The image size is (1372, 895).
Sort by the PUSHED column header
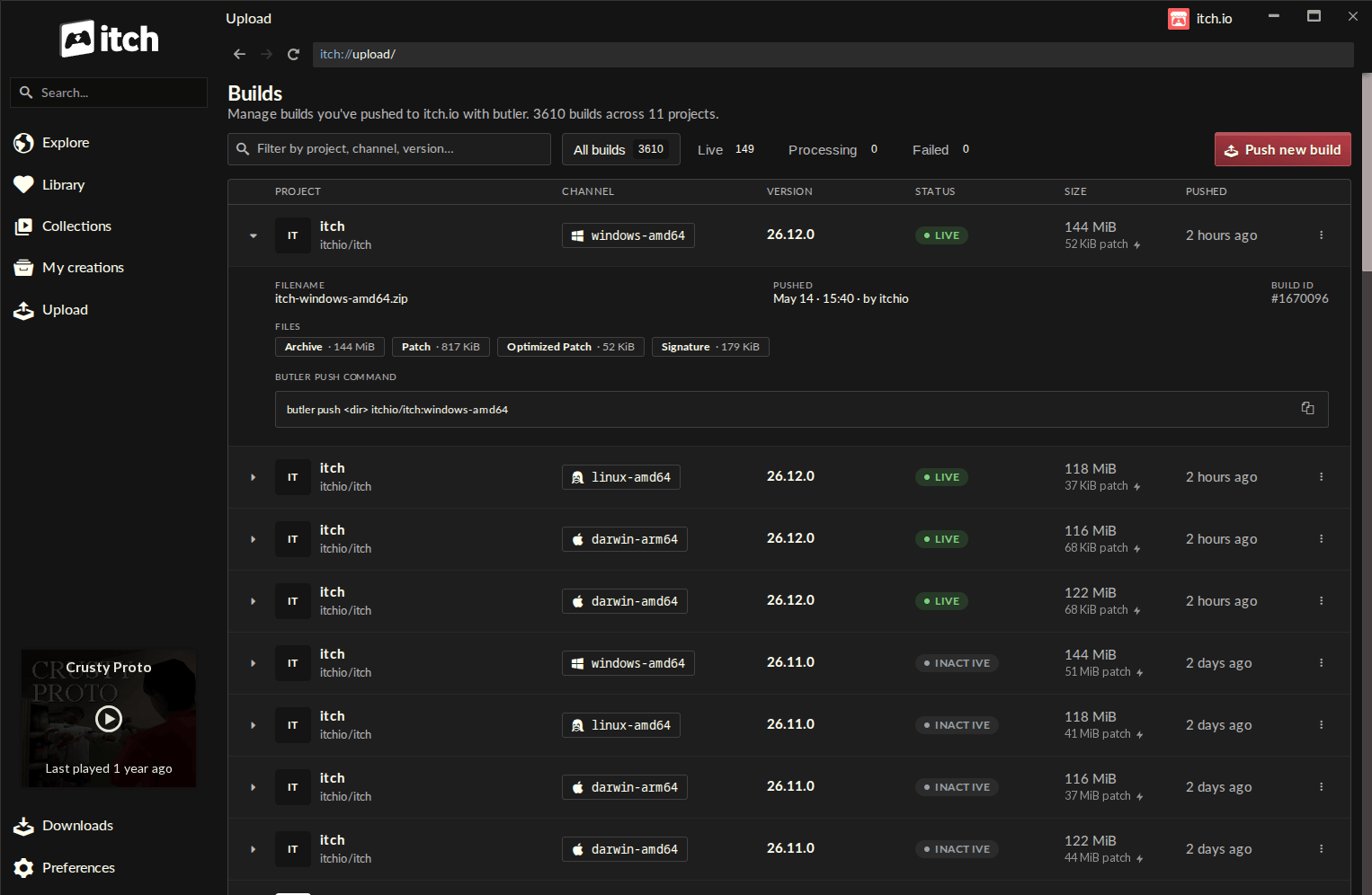tap(1206, 191)
